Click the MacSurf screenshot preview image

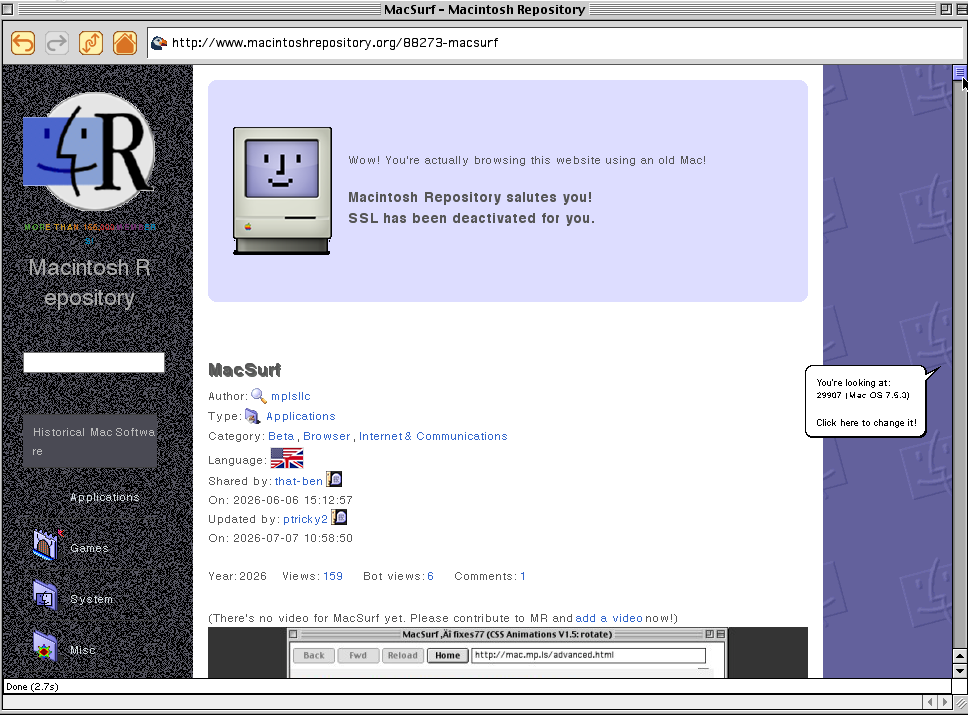pos(507,653)
